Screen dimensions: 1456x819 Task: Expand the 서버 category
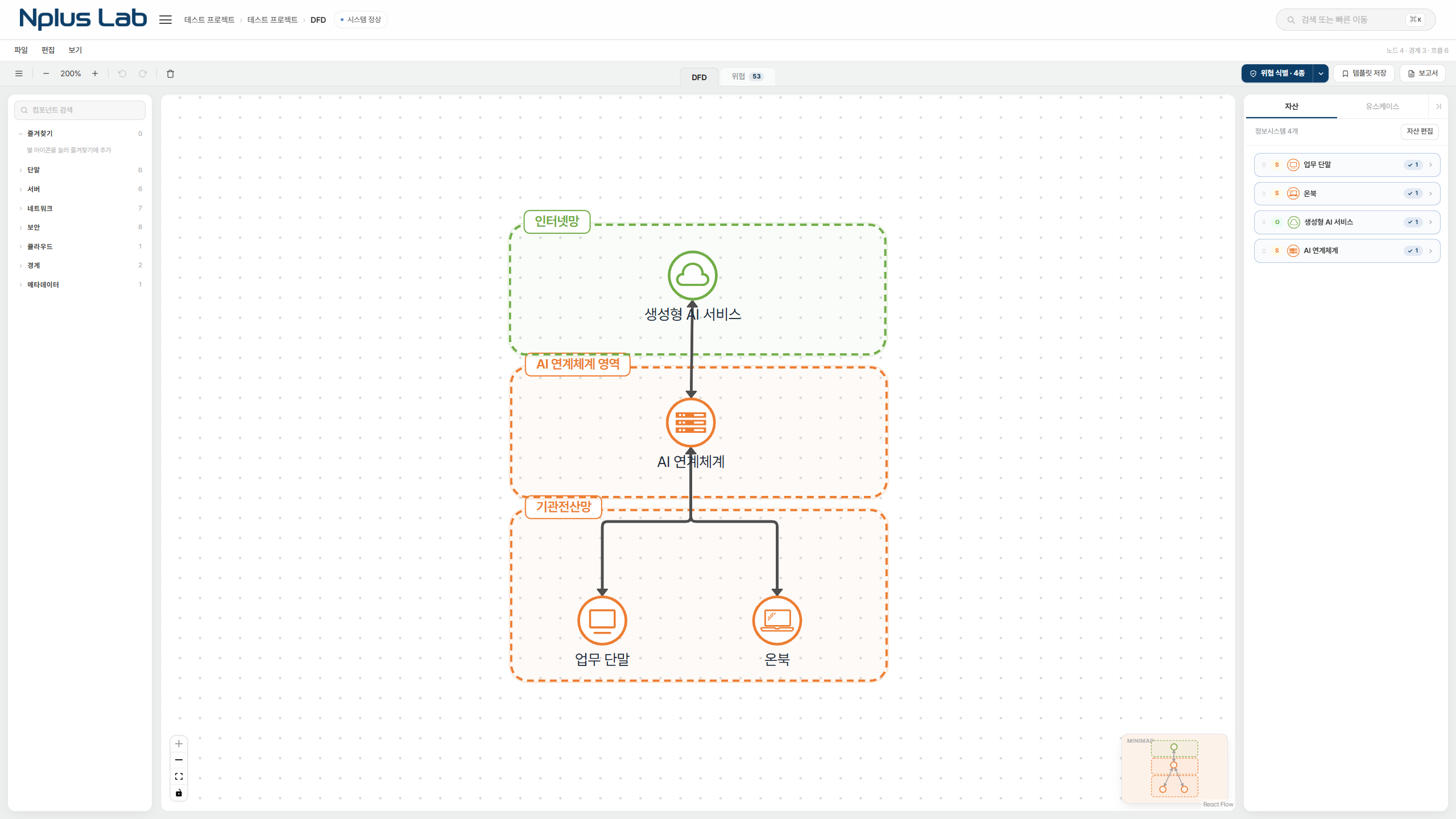coord(20,189)
